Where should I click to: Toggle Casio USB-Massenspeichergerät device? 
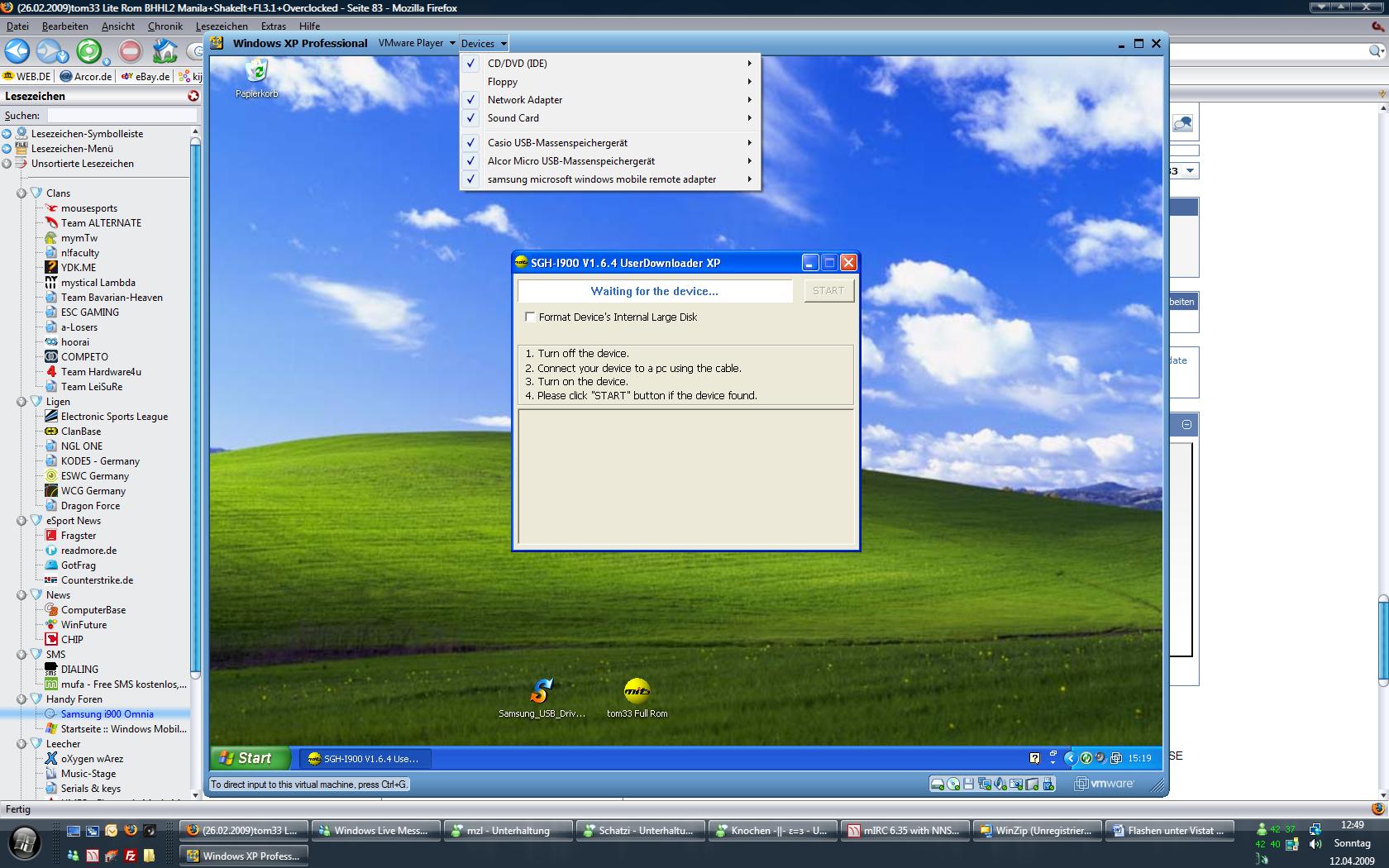click(x=610, y=143)
